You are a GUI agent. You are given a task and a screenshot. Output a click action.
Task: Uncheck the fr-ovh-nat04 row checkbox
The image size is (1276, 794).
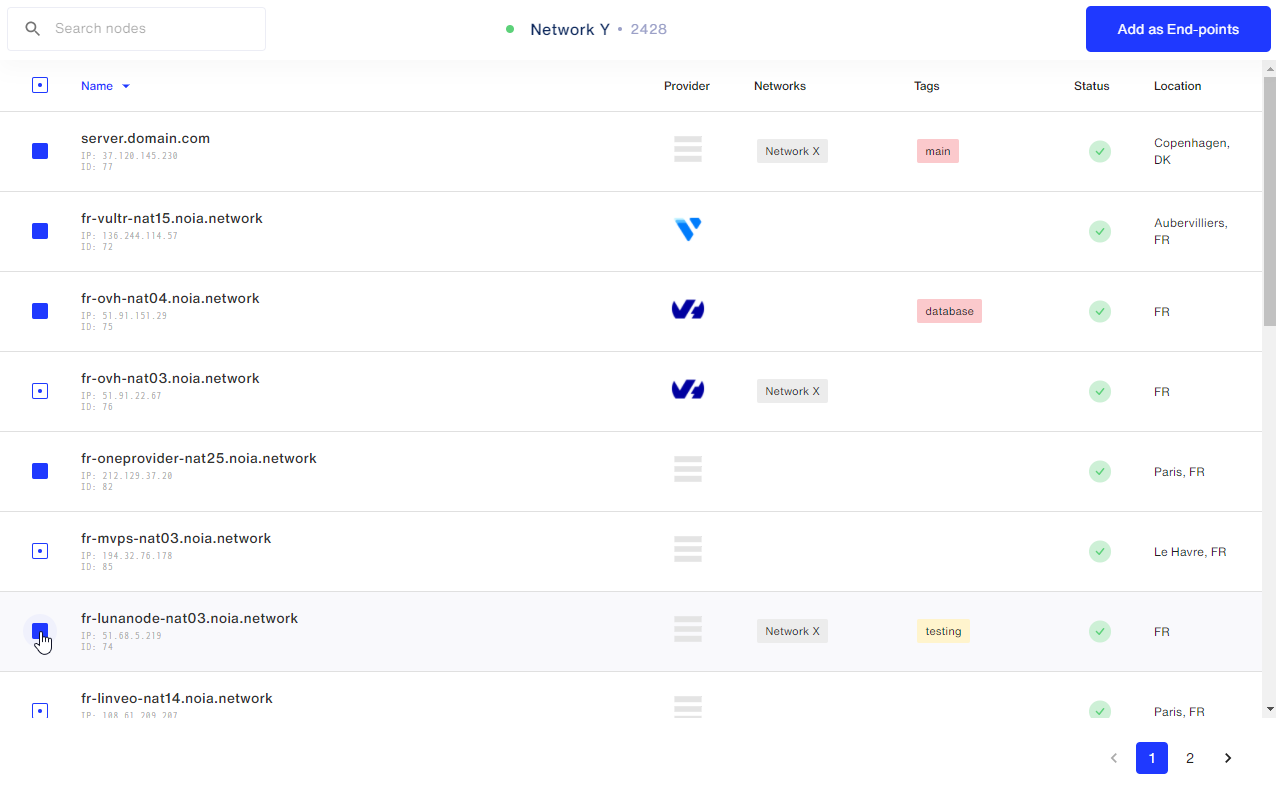(40, 311)
